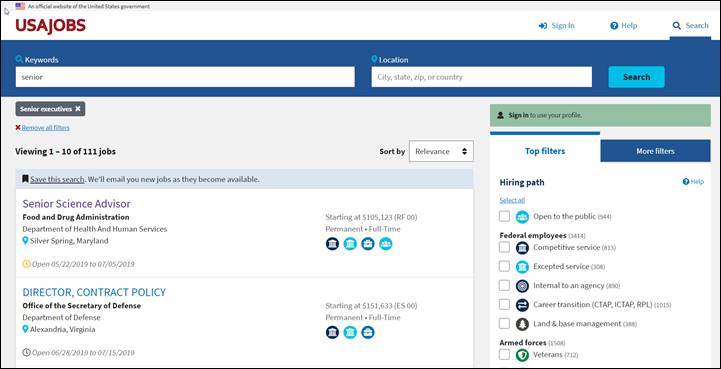Click the Excepted service icon in filters
The height and width of the screenshot is (369, 721).
(x=522, y=267)
